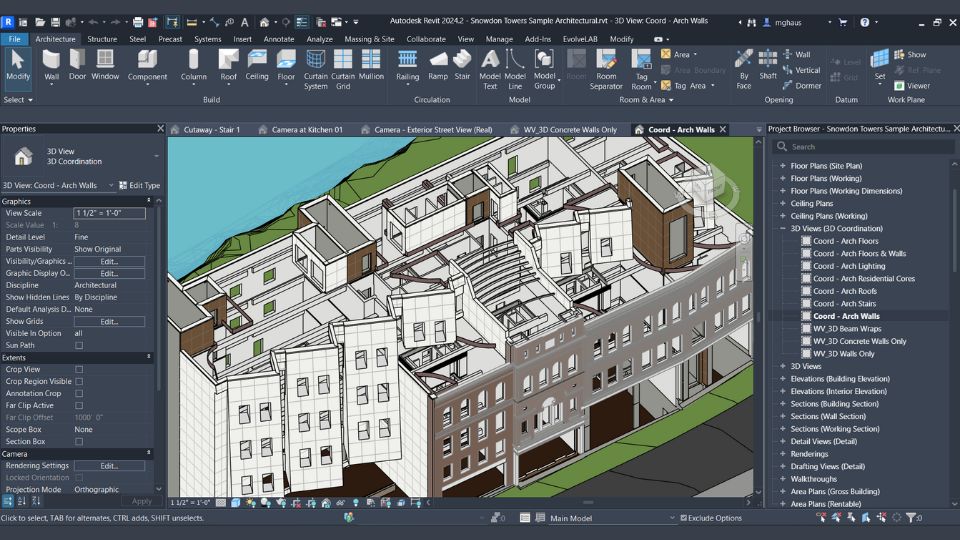Image resolution: width=960 pixels, height=540 pixels.
Task: Toggle the Far Clip Active checkbox
Action: coord(79,405)
